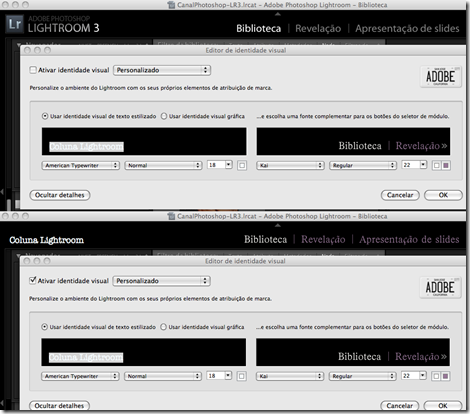
Task: Open identity text color swatch in lower dialog
Action: [x=241, y=376]
